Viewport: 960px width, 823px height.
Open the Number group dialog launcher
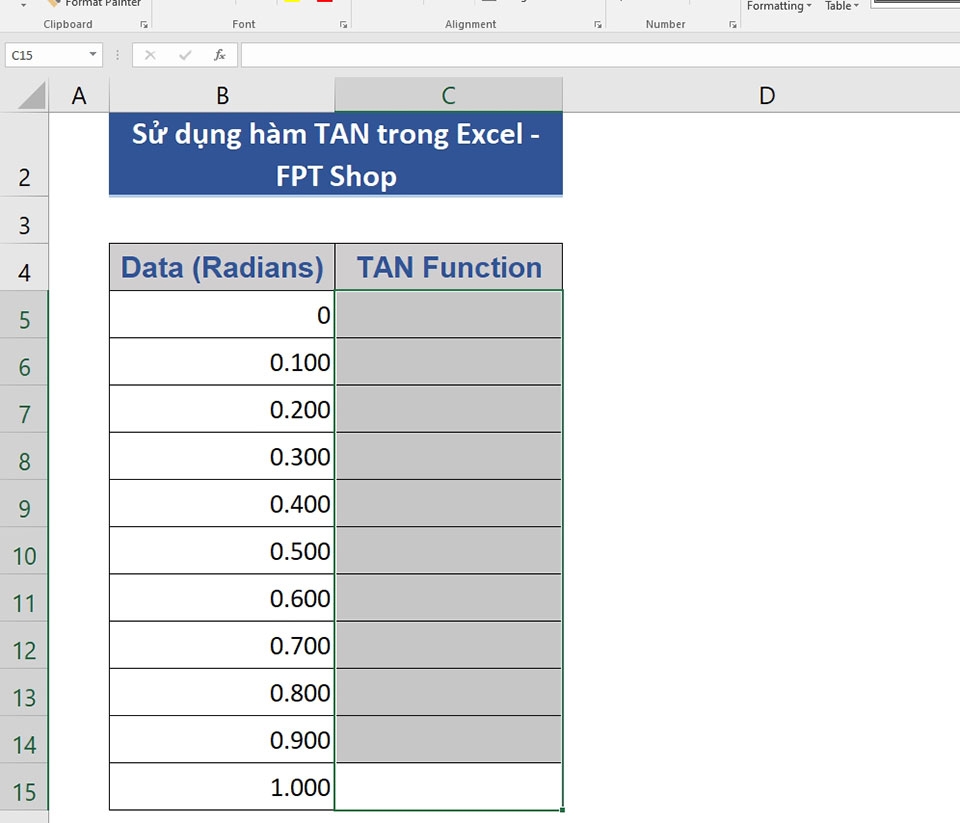pyautogui.click(x=733, y=24)
